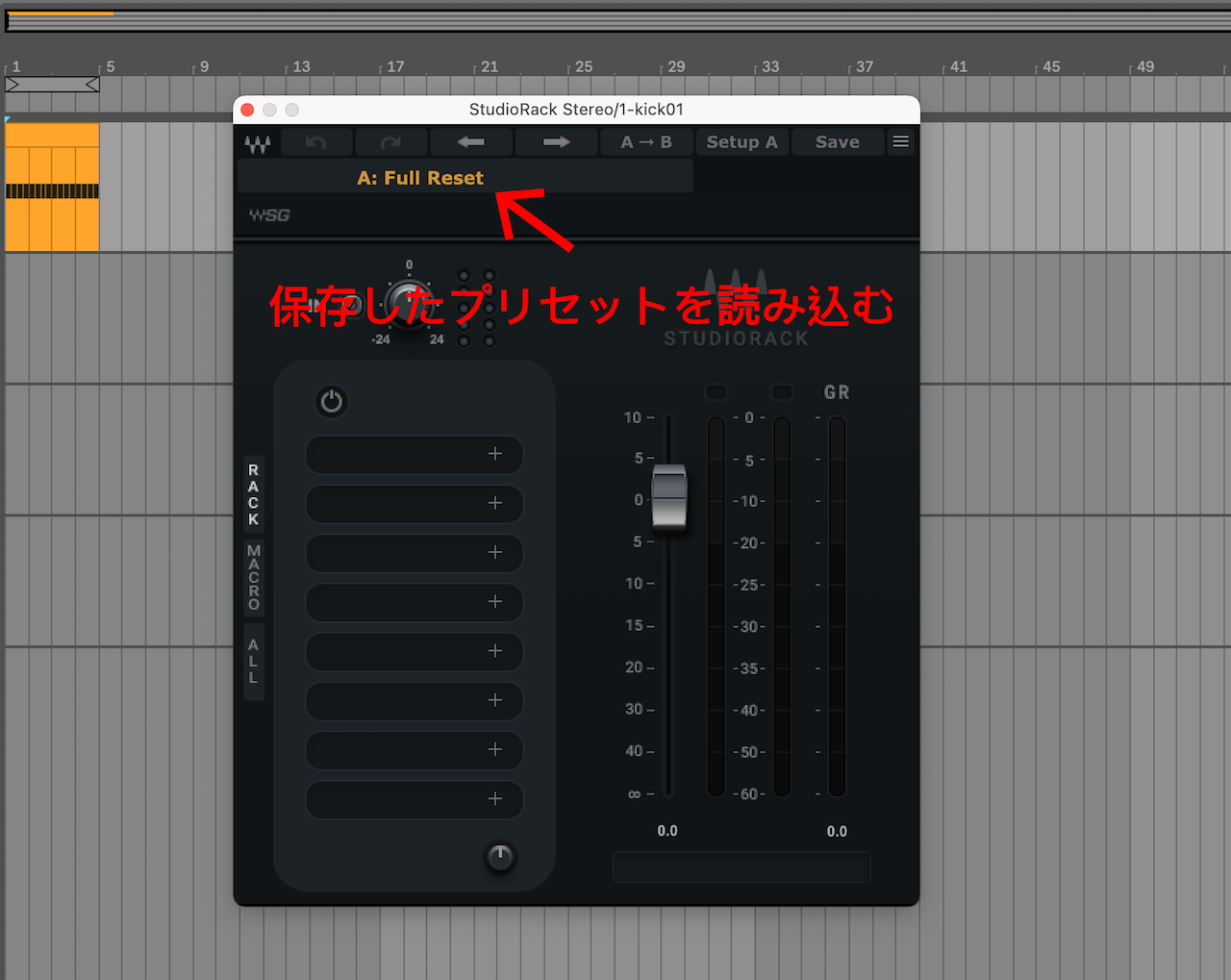The height and width of the screenshot is (980, 1231).
Task: Copy settings with the A → B button
Action: 646,142
